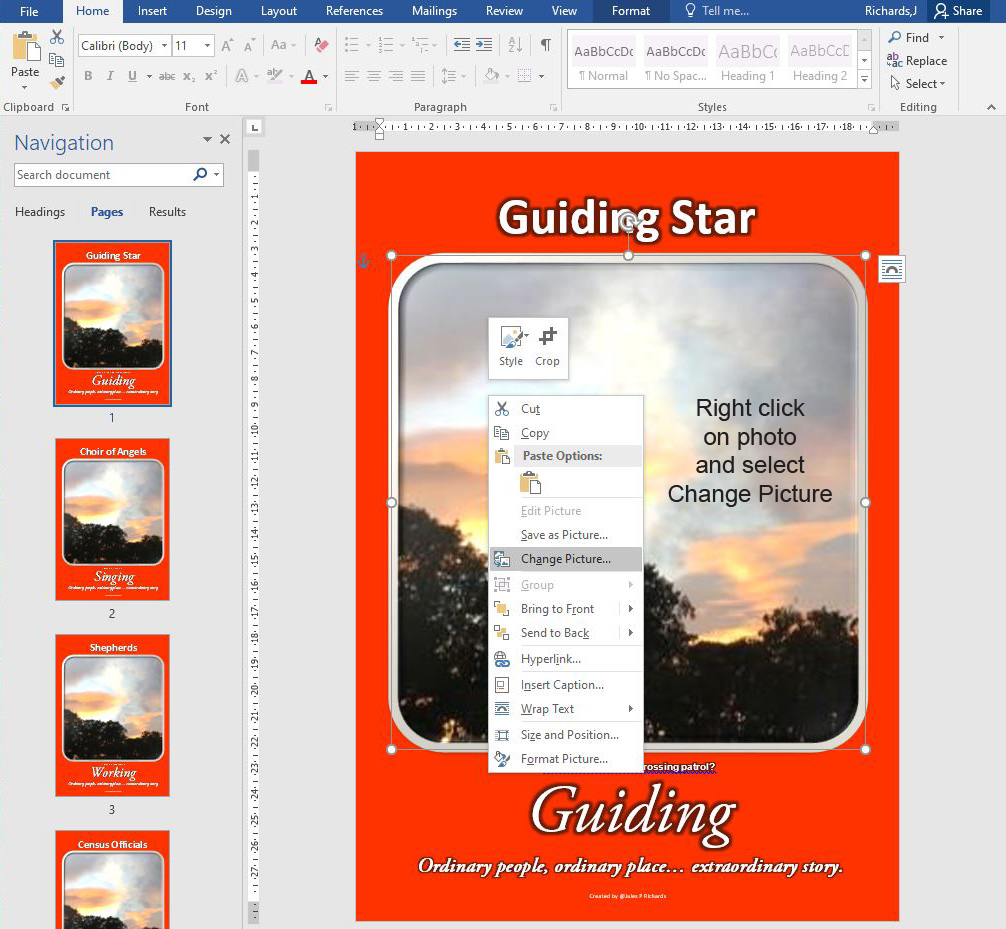Choose Change Picture from the context menu
The width and height of the screenshot is (1006, 929).
(x=565, y=559)
